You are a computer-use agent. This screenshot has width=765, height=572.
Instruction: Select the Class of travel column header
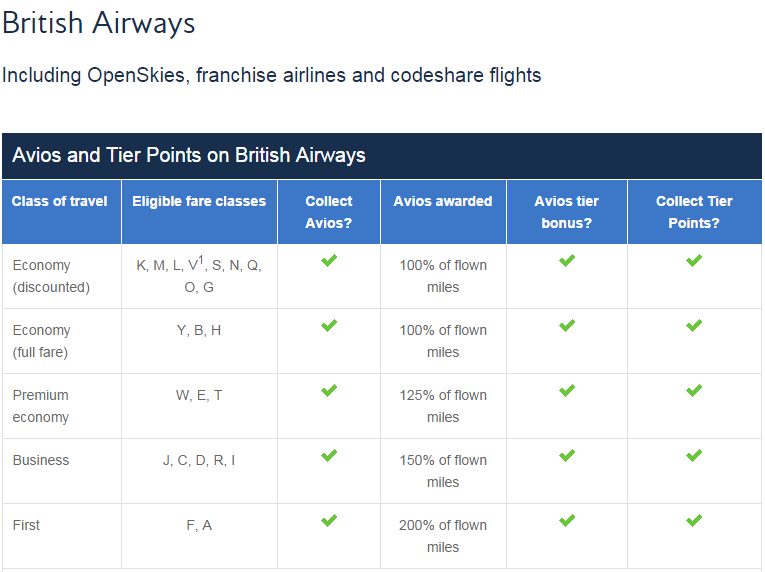point(61,212)
